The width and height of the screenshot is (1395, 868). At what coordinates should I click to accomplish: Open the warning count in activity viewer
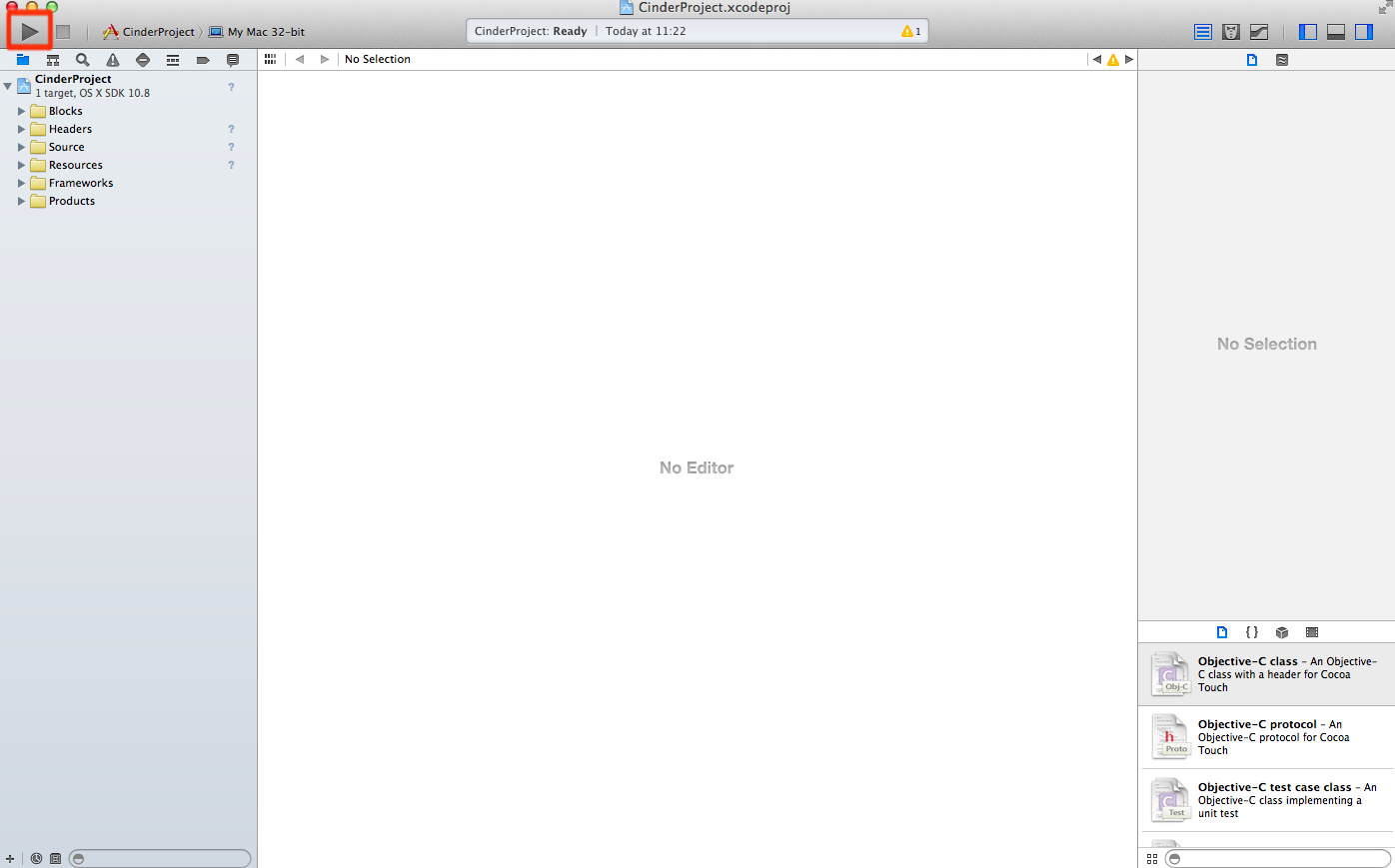[911, 31]
